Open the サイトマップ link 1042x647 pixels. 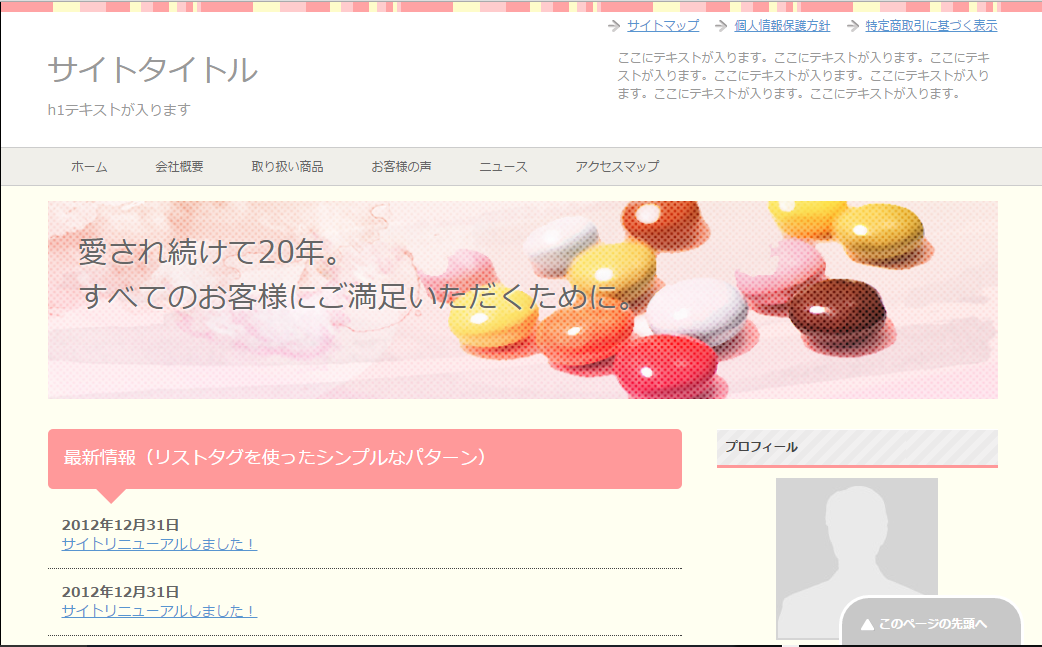663,26
